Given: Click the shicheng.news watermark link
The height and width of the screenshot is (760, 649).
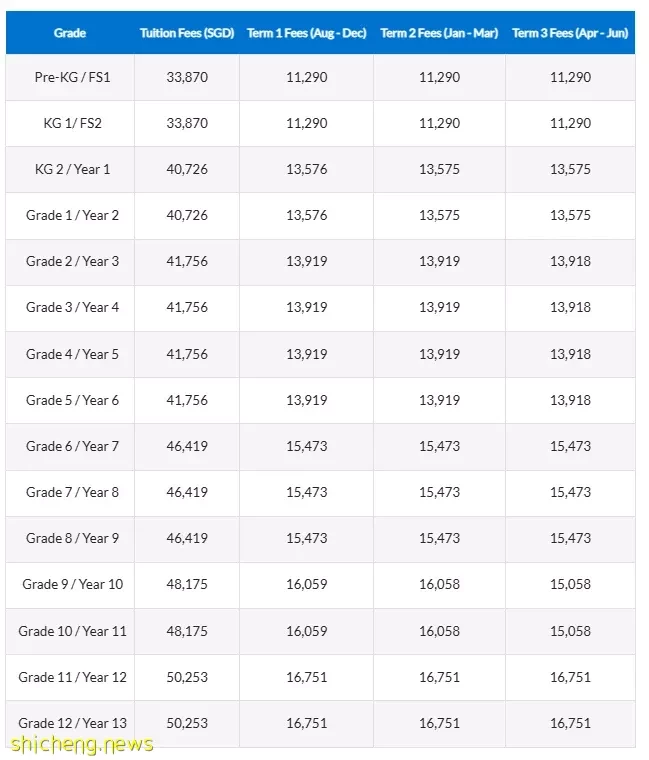Looking at the screenshot, I should (x=82, y=744).
